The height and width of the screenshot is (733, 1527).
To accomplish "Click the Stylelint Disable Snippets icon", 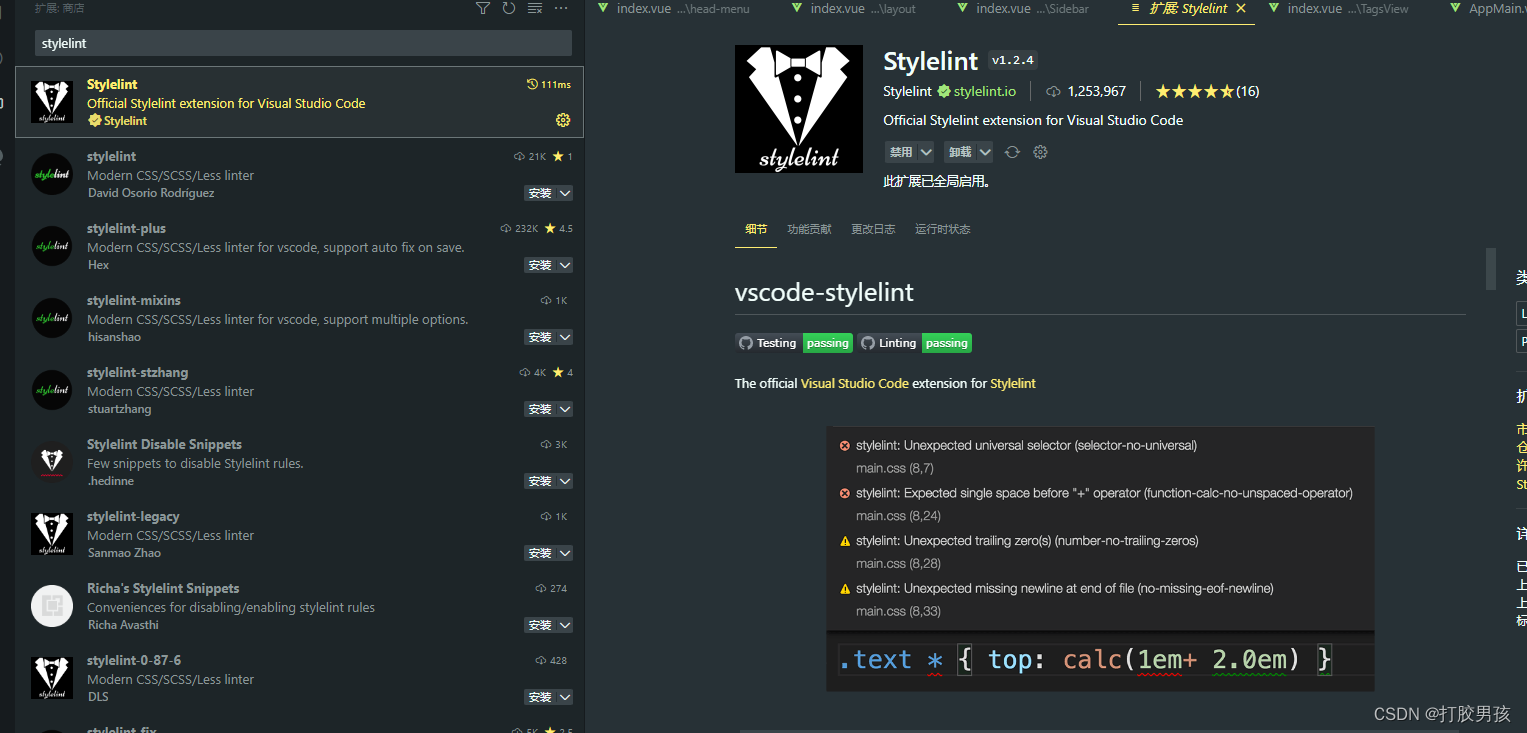I will [x=52, y=462].
